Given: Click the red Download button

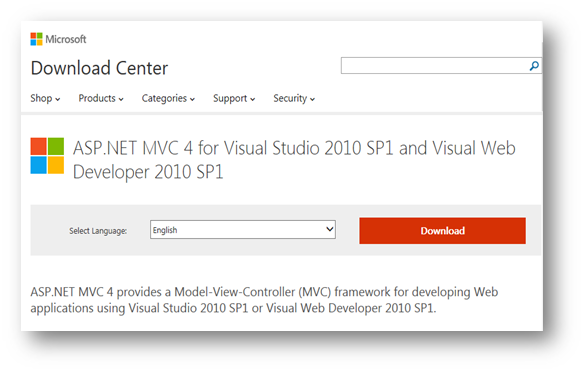Looking at the screenshot, I should click(442, 231).
